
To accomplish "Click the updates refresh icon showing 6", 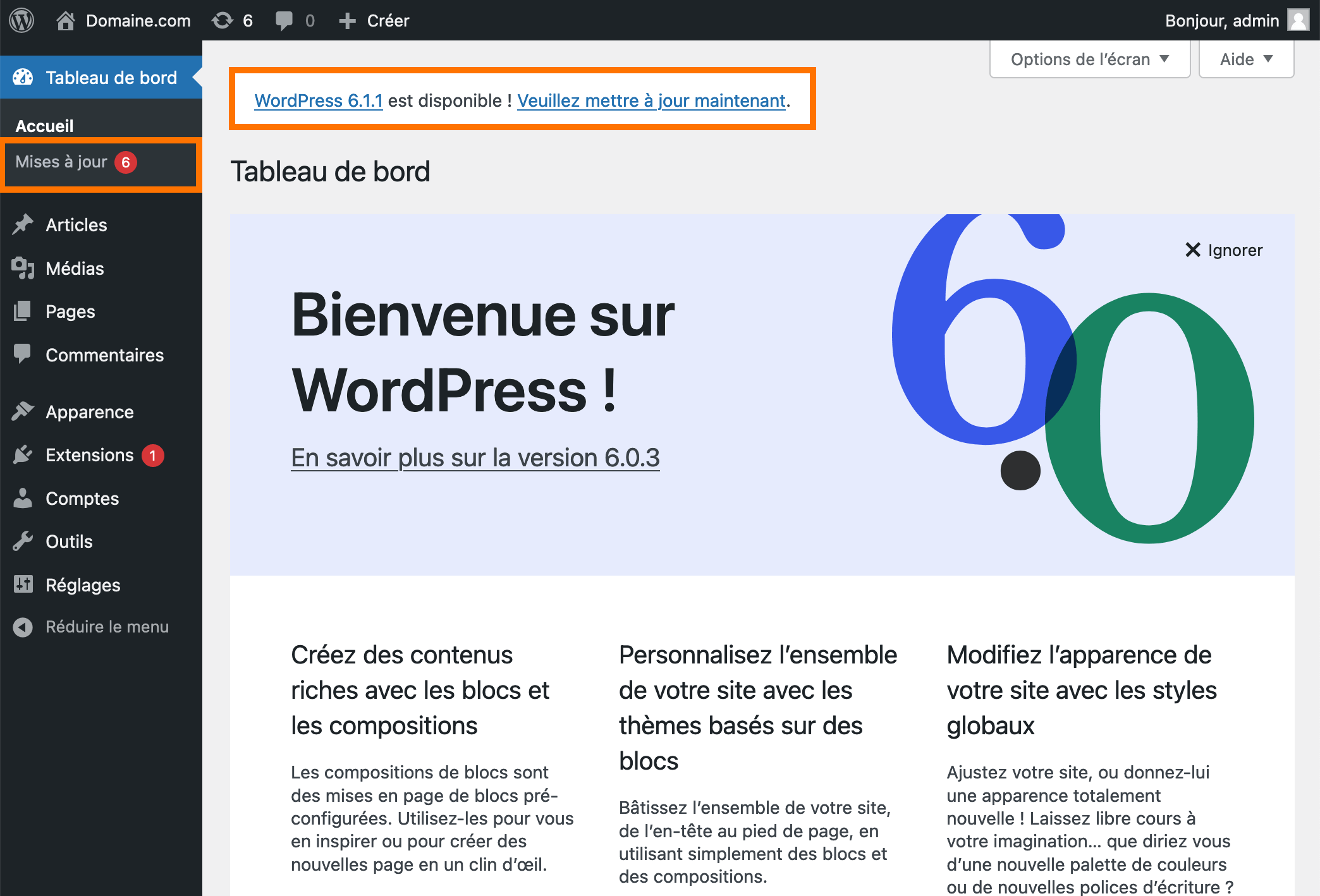I will click(x=223, y=20).
